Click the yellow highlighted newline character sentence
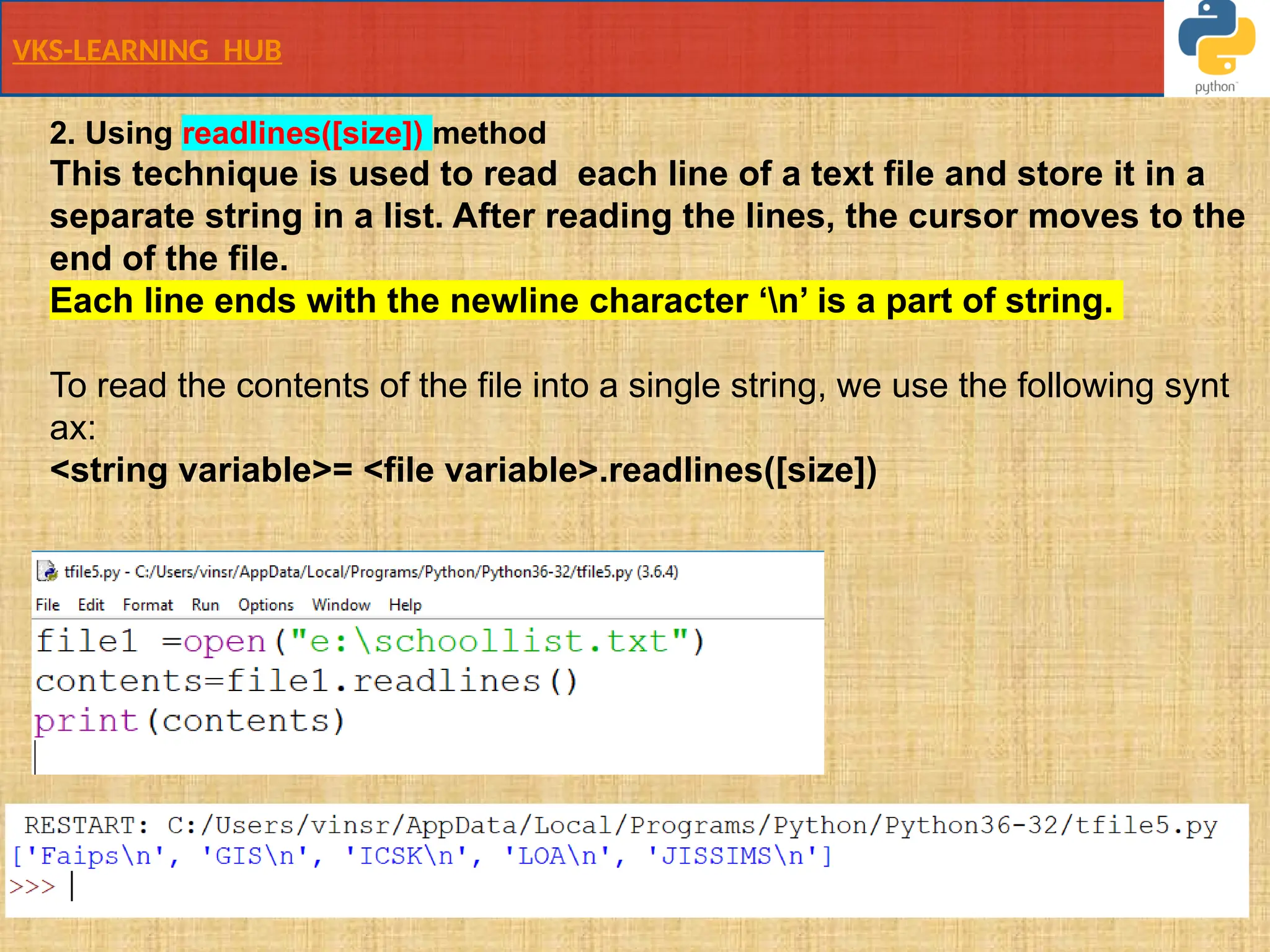Screen dimensions: 1270x952 click(586, 301)
